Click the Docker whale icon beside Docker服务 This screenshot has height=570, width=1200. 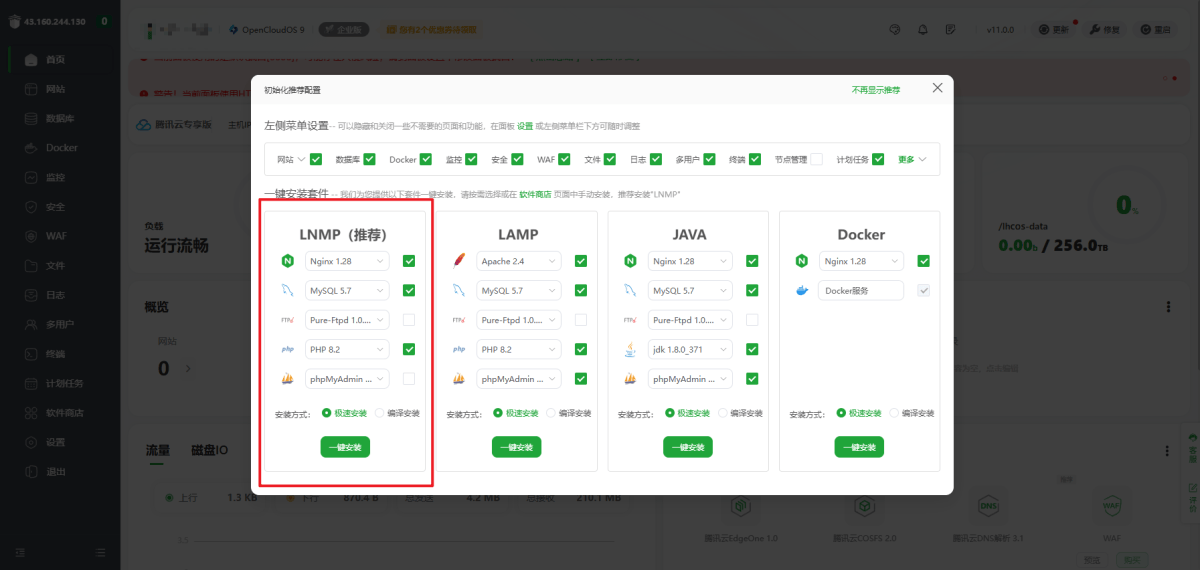pyautogui.click(x=801, y=291)
